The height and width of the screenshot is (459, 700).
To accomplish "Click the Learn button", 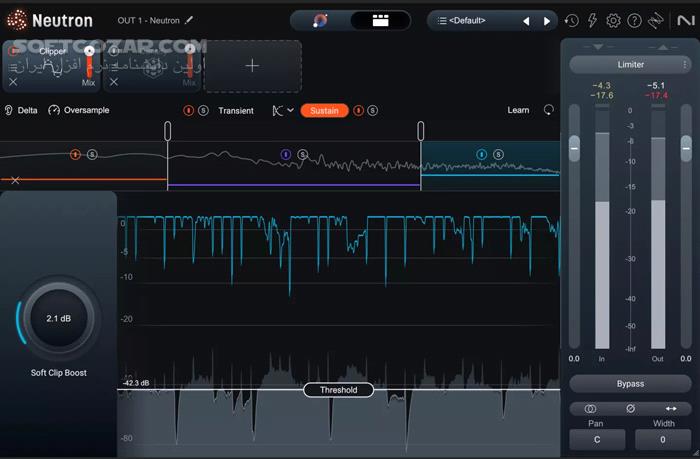I will (518, 110).
